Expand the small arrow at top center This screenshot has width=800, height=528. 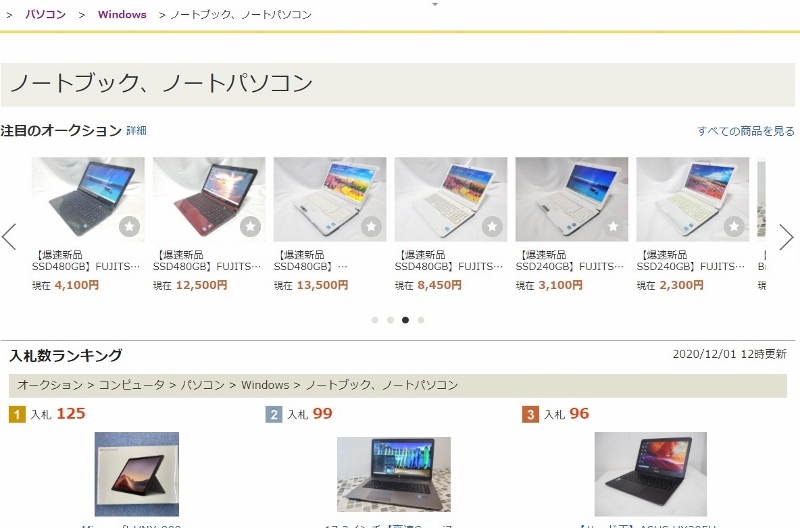(435, 4)
